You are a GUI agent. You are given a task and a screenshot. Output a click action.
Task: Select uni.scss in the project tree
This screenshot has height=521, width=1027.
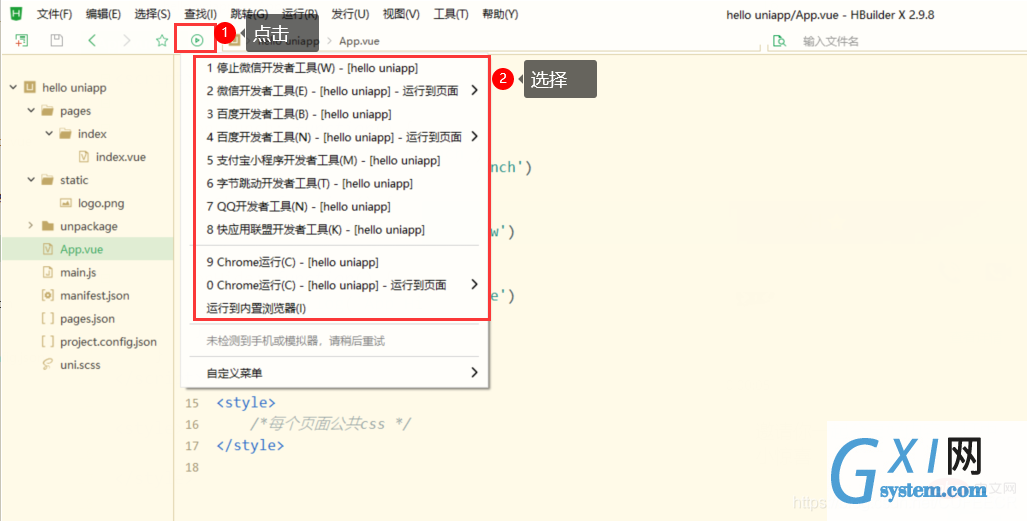point(80,364)
